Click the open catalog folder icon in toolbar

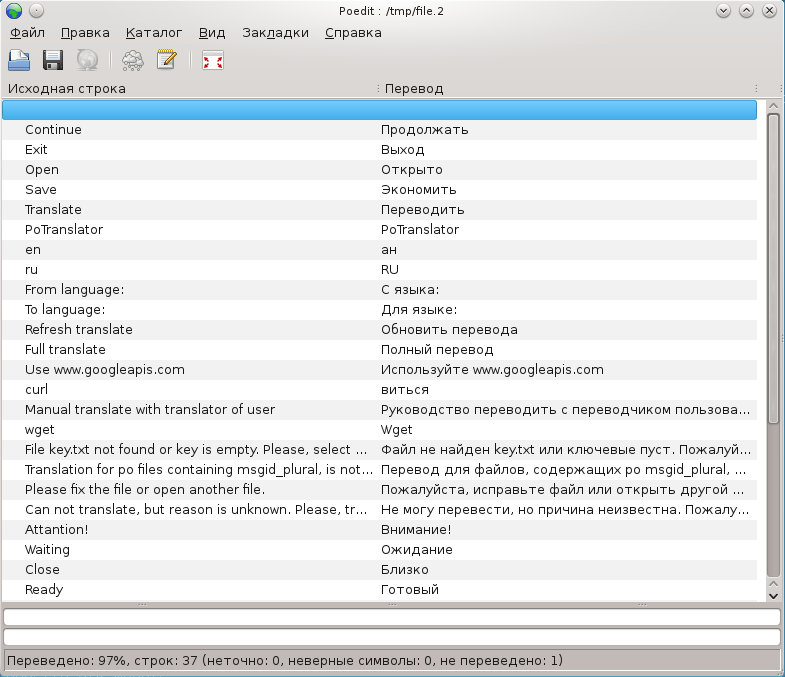point(19,61)
